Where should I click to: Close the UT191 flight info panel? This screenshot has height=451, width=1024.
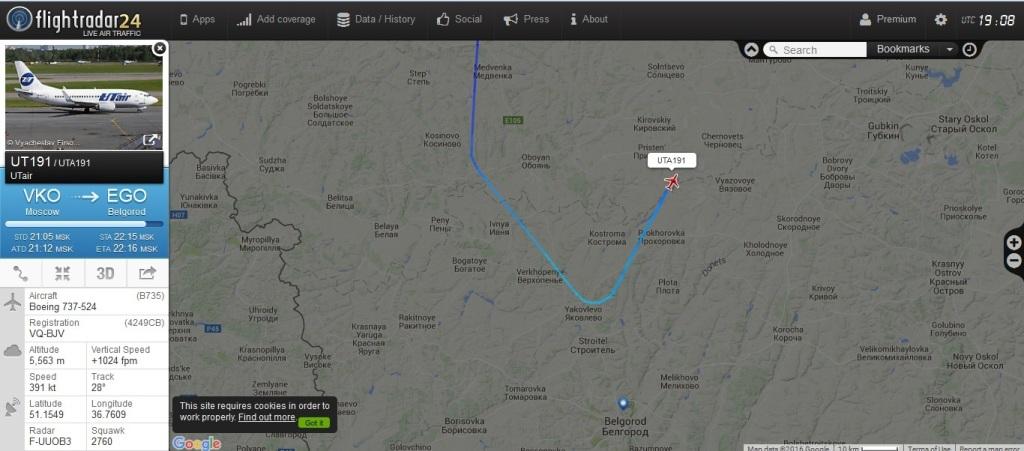159,48
